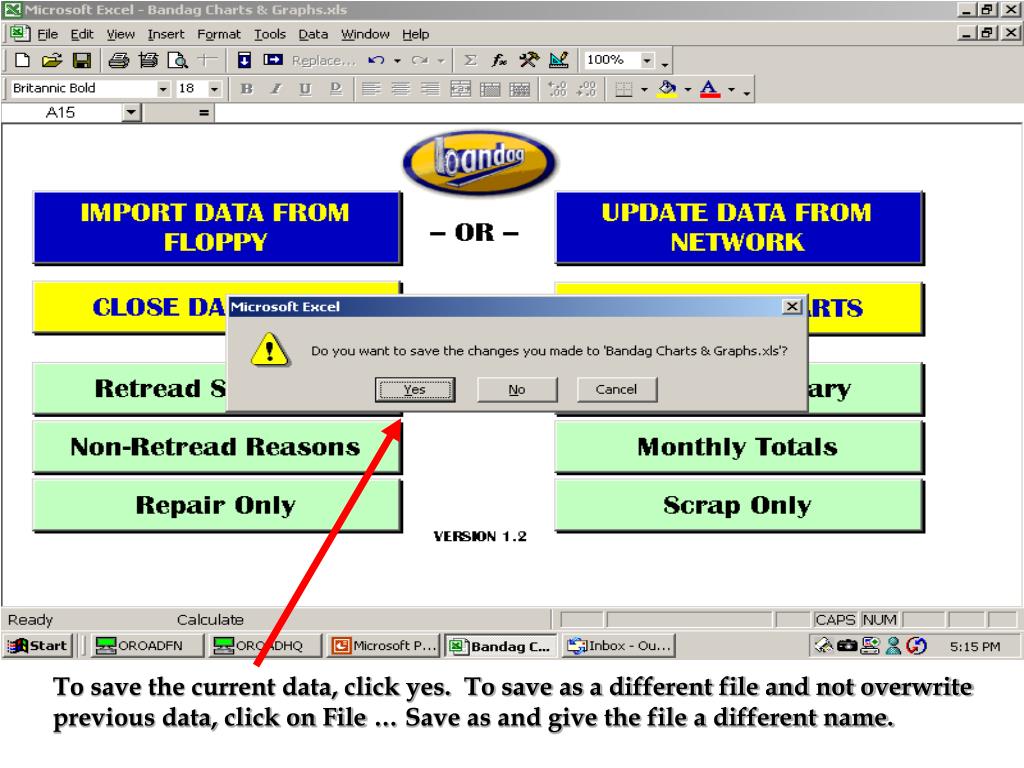Image resolution: width=1024 pixels, height=768 pixels.
Task: Click the yellow warning icon in the dialog
Action: [x=270, y=350]
